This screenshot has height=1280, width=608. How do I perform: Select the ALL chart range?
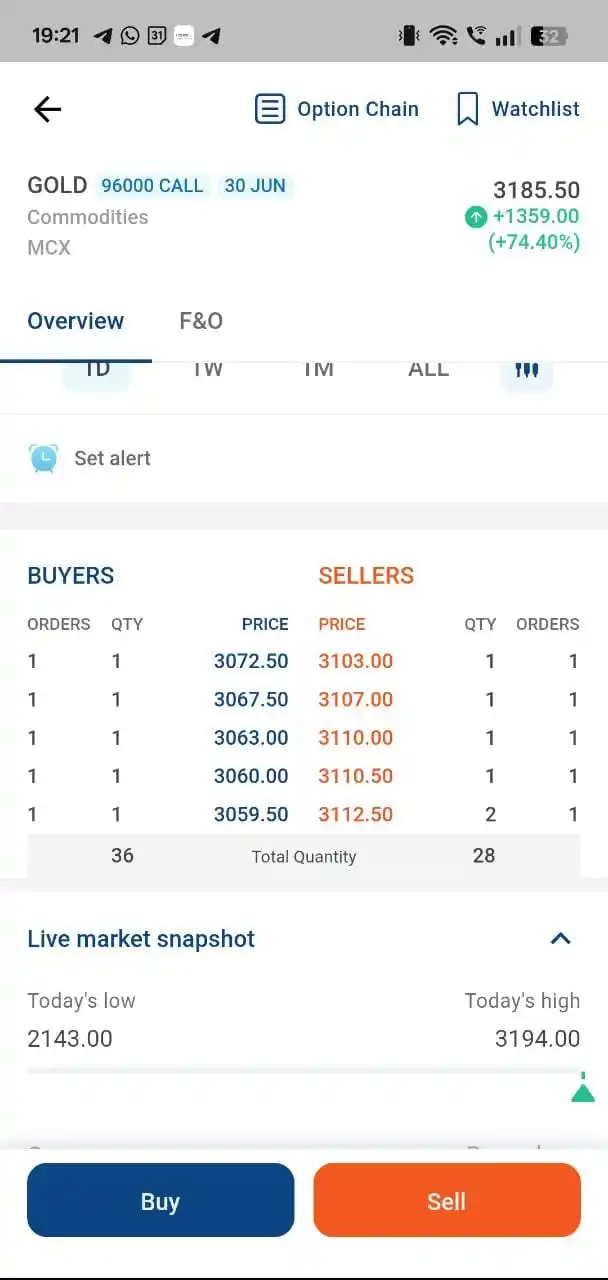pyautogui.click(x=428, y=369)
